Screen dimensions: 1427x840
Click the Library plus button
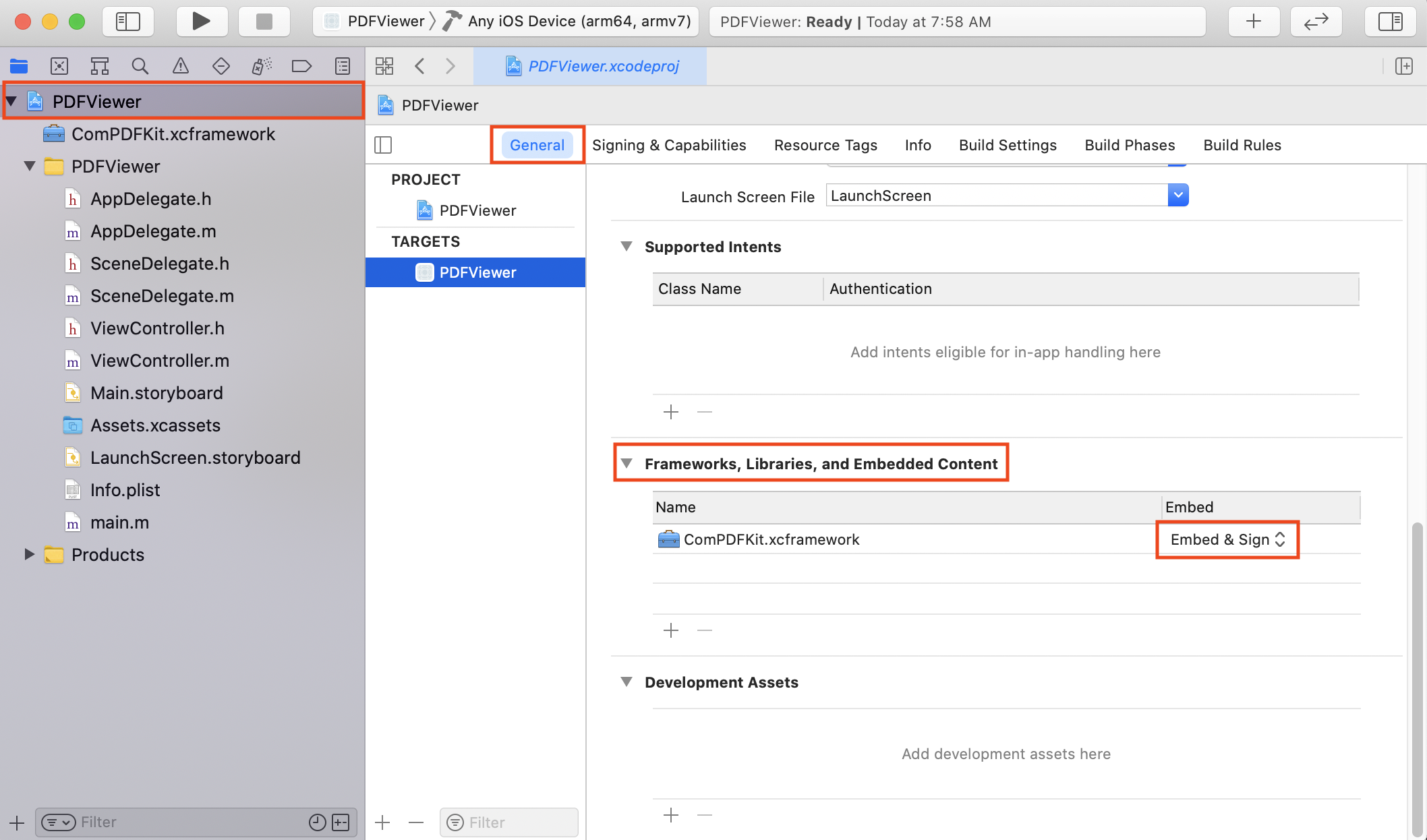(1253, 22)
